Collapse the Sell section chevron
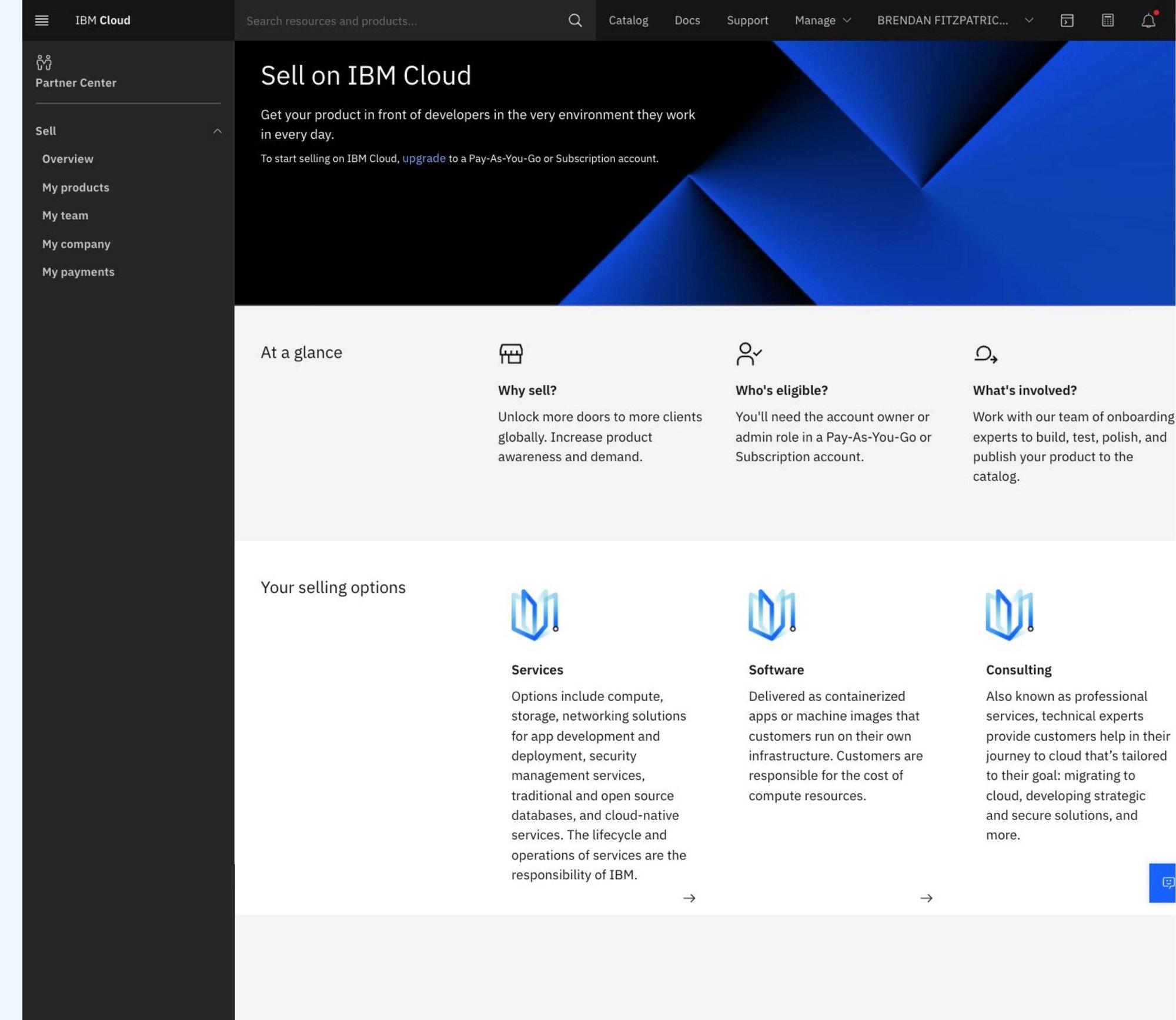 coord(217,131)
